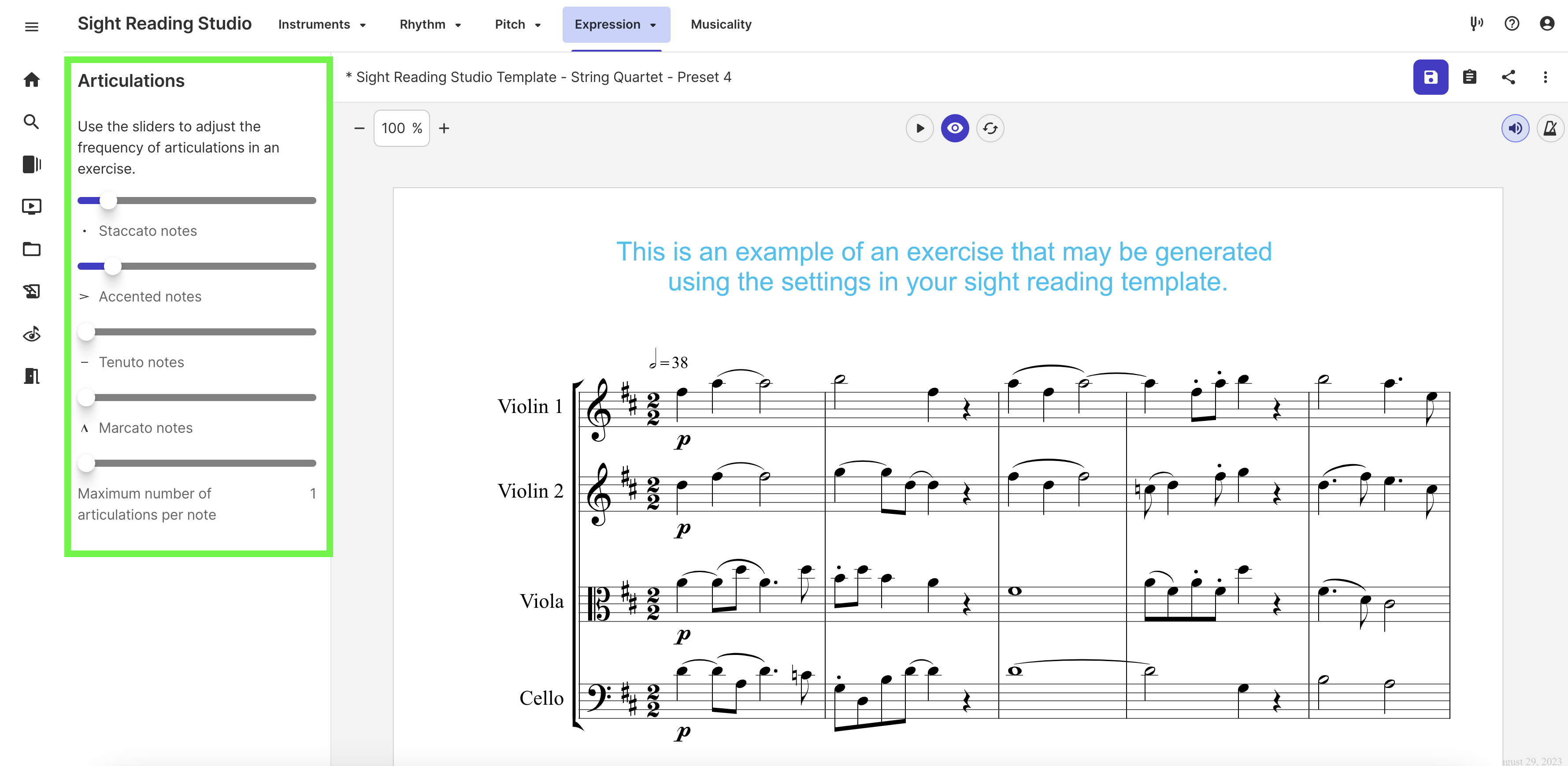1568x766 pixels.
Task: Click the 100 % zoom input field
Action: pyautogui.click(x=402, y=129)
